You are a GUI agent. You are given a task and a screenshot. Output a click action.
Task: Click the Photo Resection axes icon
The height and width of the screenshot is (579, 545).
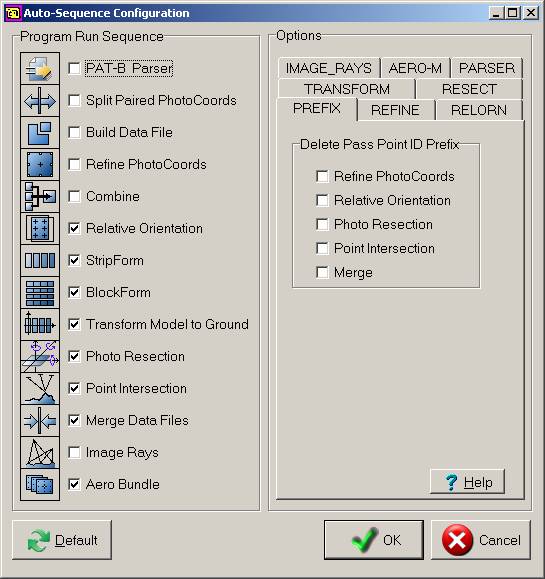tap(40, 356)
